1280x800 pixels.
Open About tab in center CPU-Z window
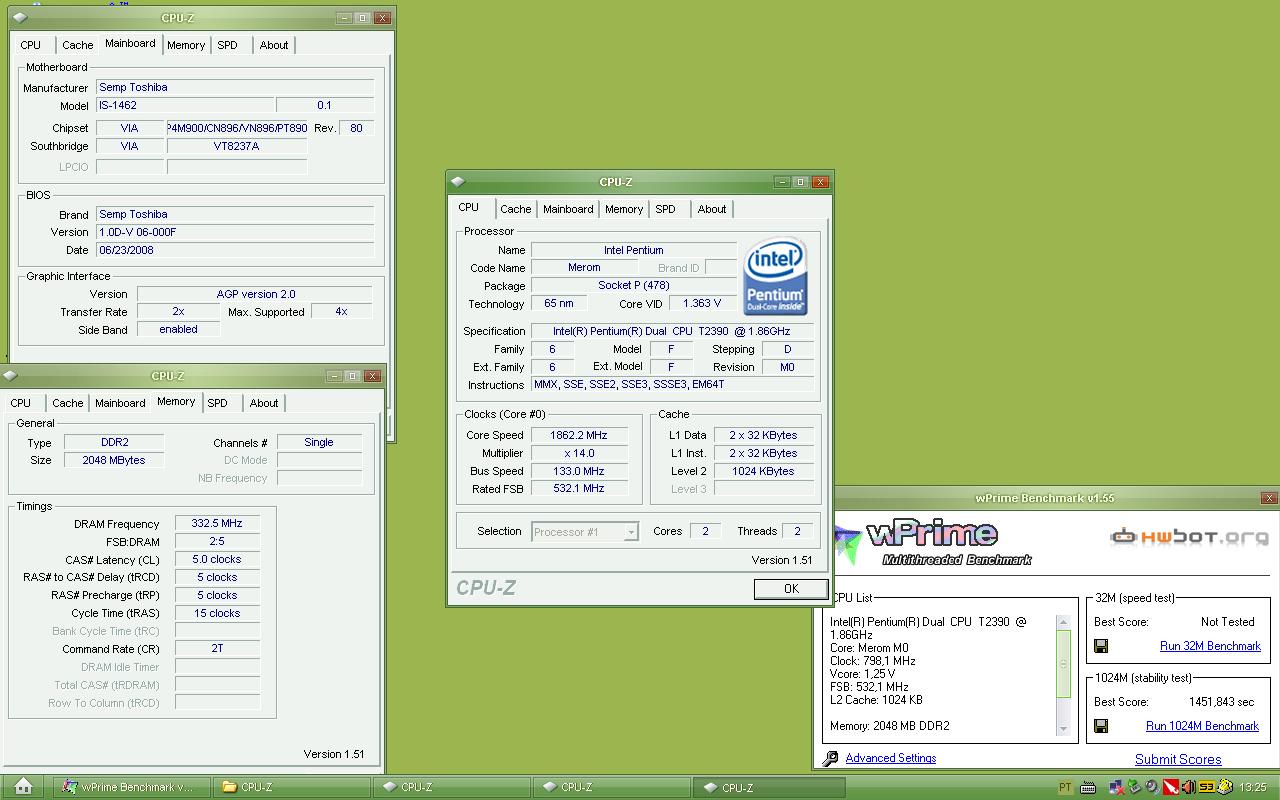coord(712,209)
